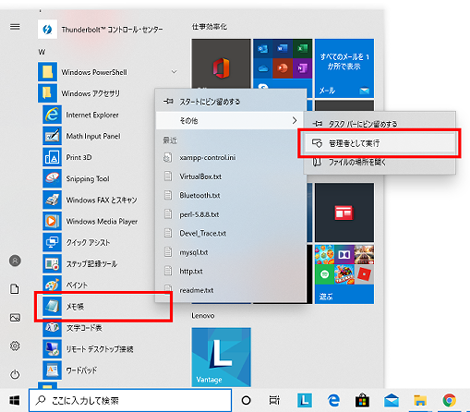Click the Windows Media Player icon
The image size is (470, 412).
pyautogui.click(x=52, y=221)
